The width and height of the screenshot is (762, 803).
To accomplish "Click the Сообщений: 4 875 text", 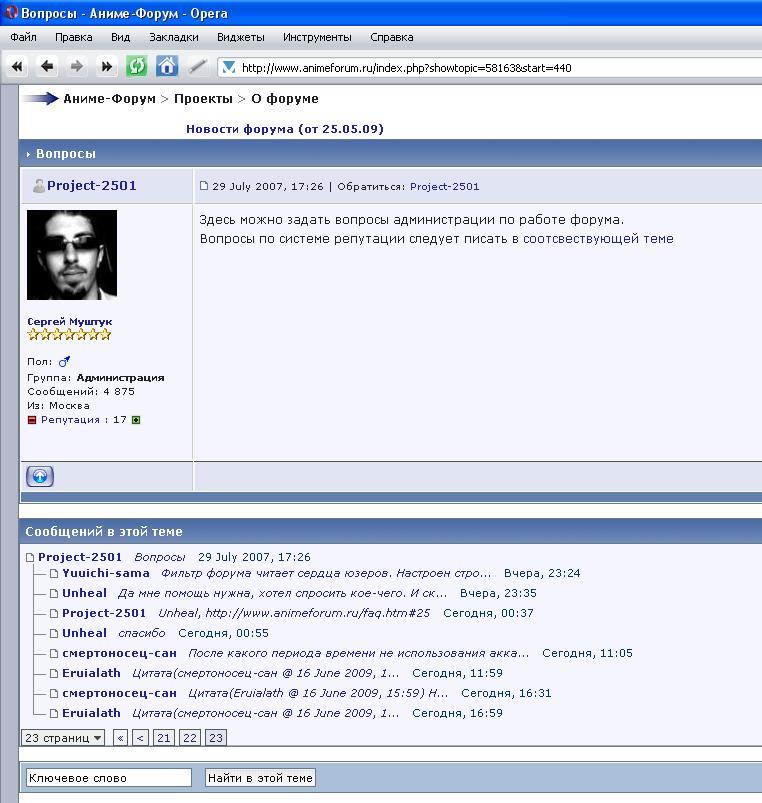I will click(x=81, y=392).
